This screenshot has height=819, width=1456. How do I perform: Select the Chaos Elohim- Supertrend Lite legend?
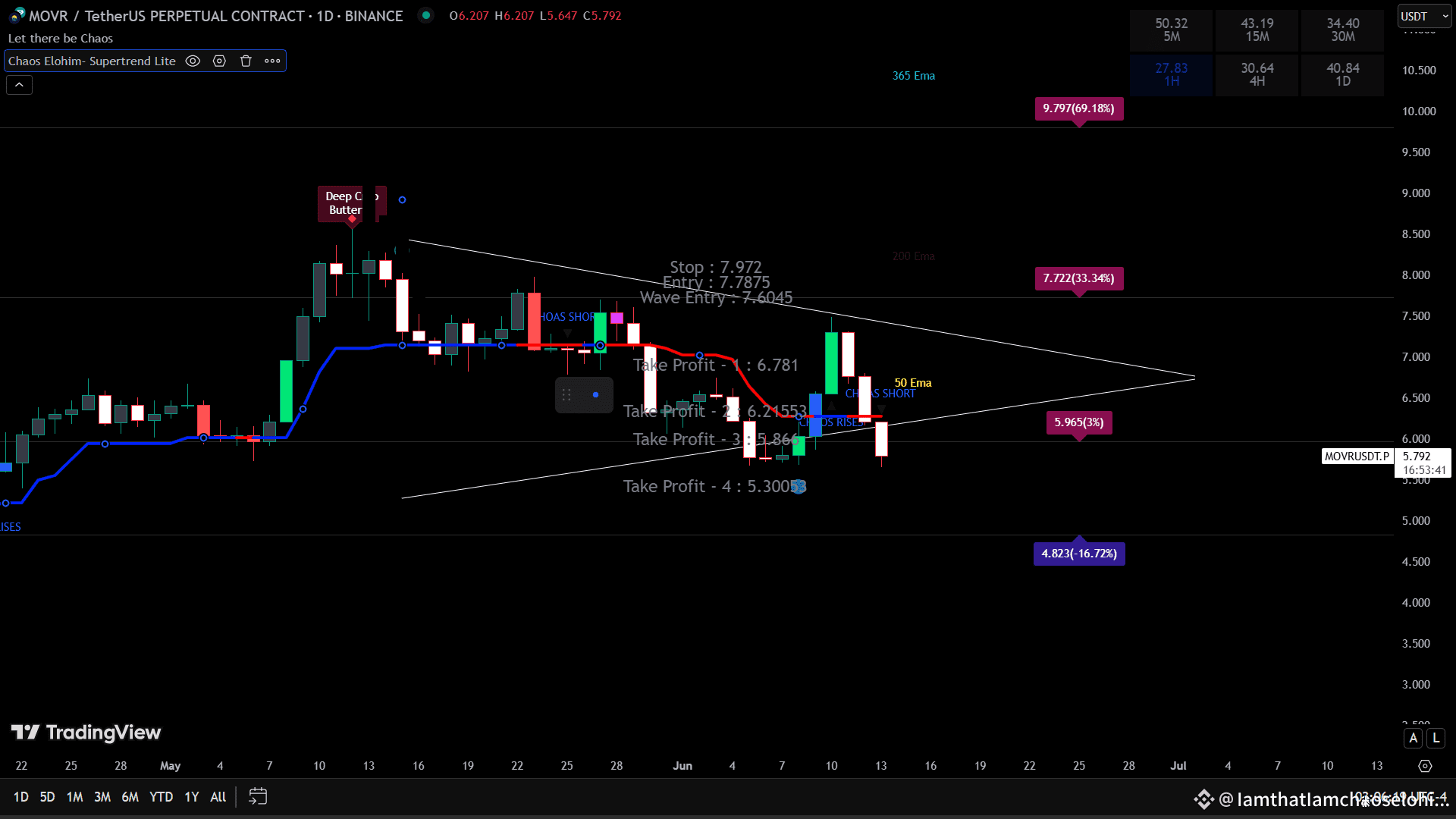[92, 61]
